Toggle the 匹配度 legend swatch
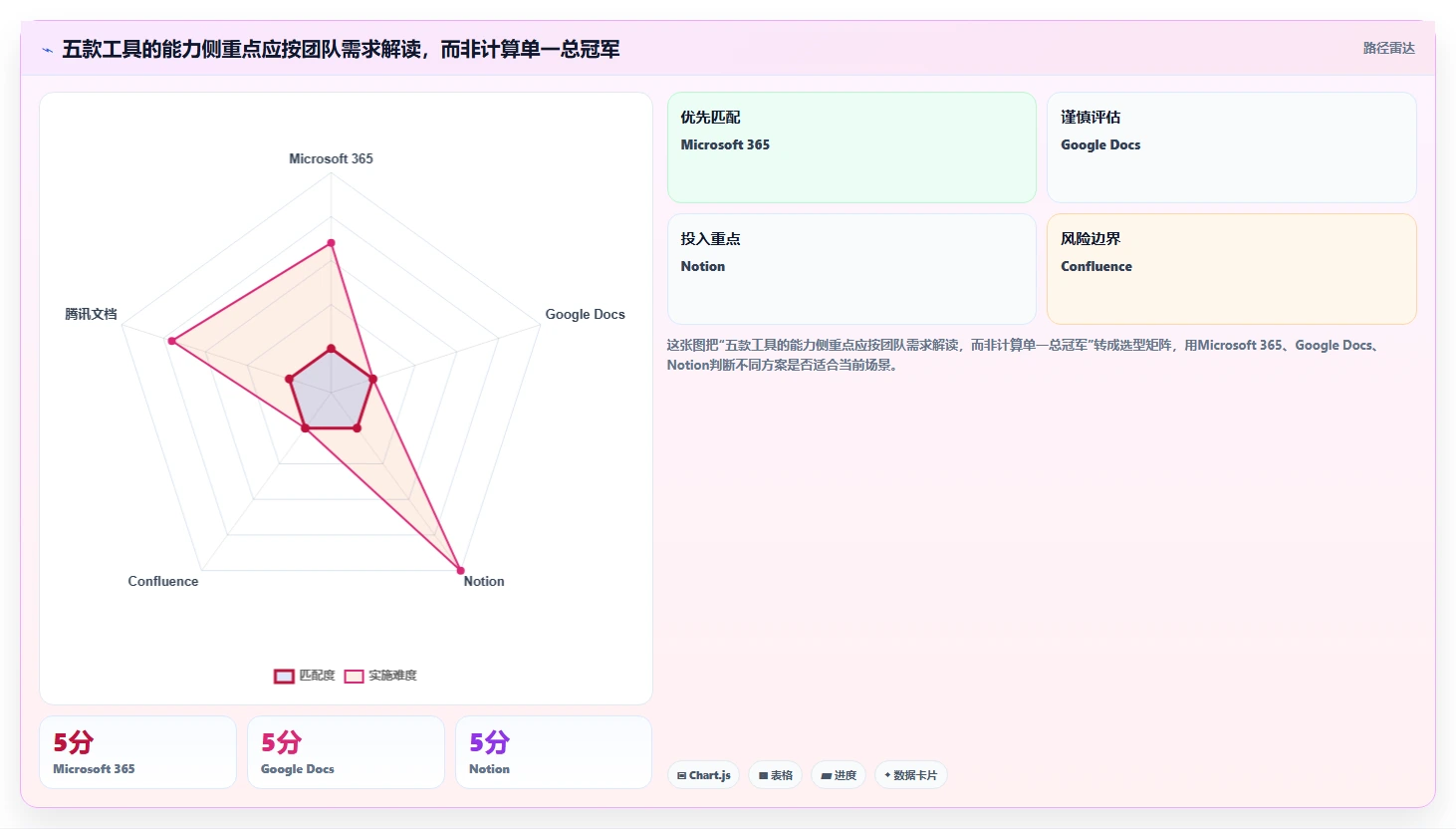Image resolution: width=1456 pixels, height=829 pixels. point(284,677)
